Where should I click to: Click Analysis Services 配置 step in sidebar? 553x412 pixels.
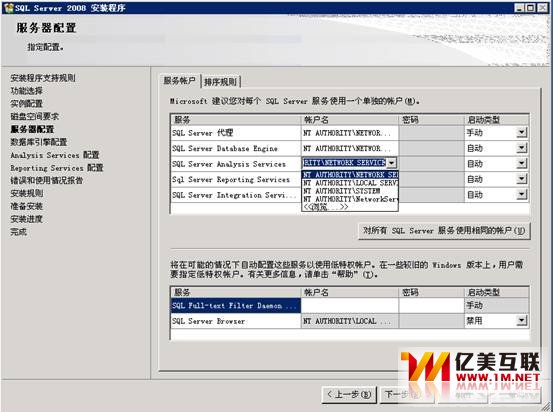click(x=55, y=155)
